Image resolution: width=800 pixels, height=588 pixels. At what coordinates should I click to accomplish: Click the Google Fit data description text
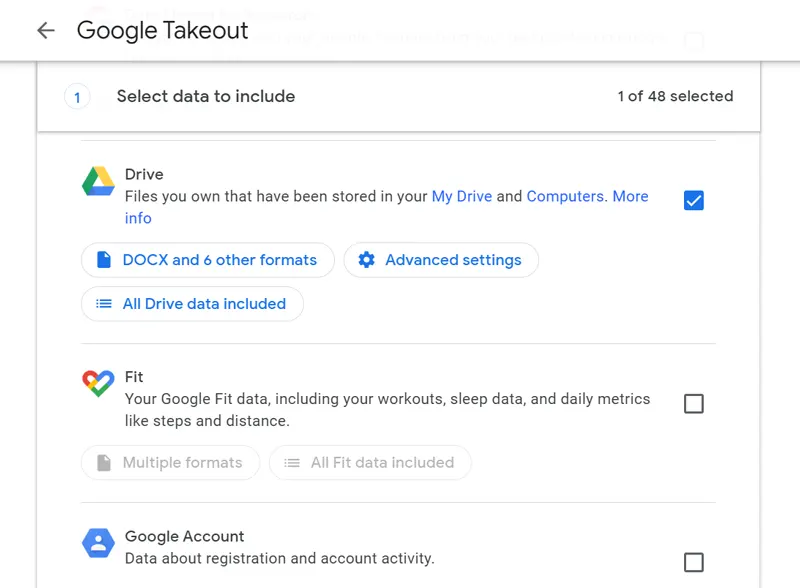point(387,410)
